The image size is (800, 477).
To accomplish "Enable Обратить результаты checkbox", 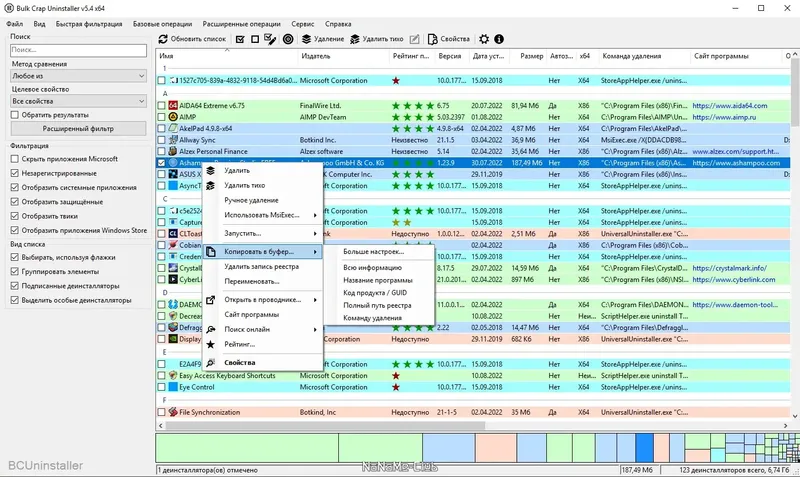I will (x=15, y=115).
